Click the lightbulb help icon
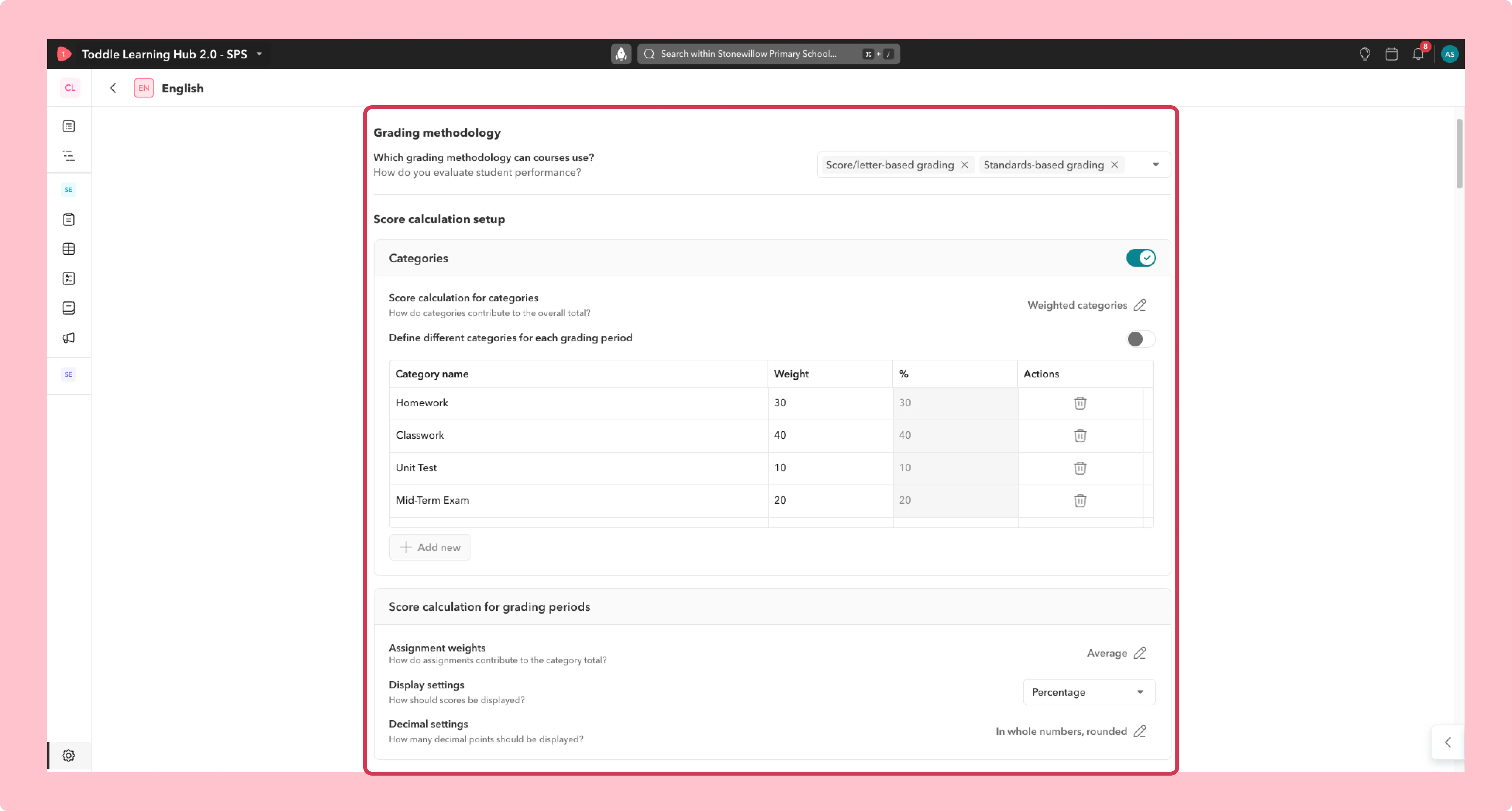The image size is (1512, 811). coord(1365,54)
